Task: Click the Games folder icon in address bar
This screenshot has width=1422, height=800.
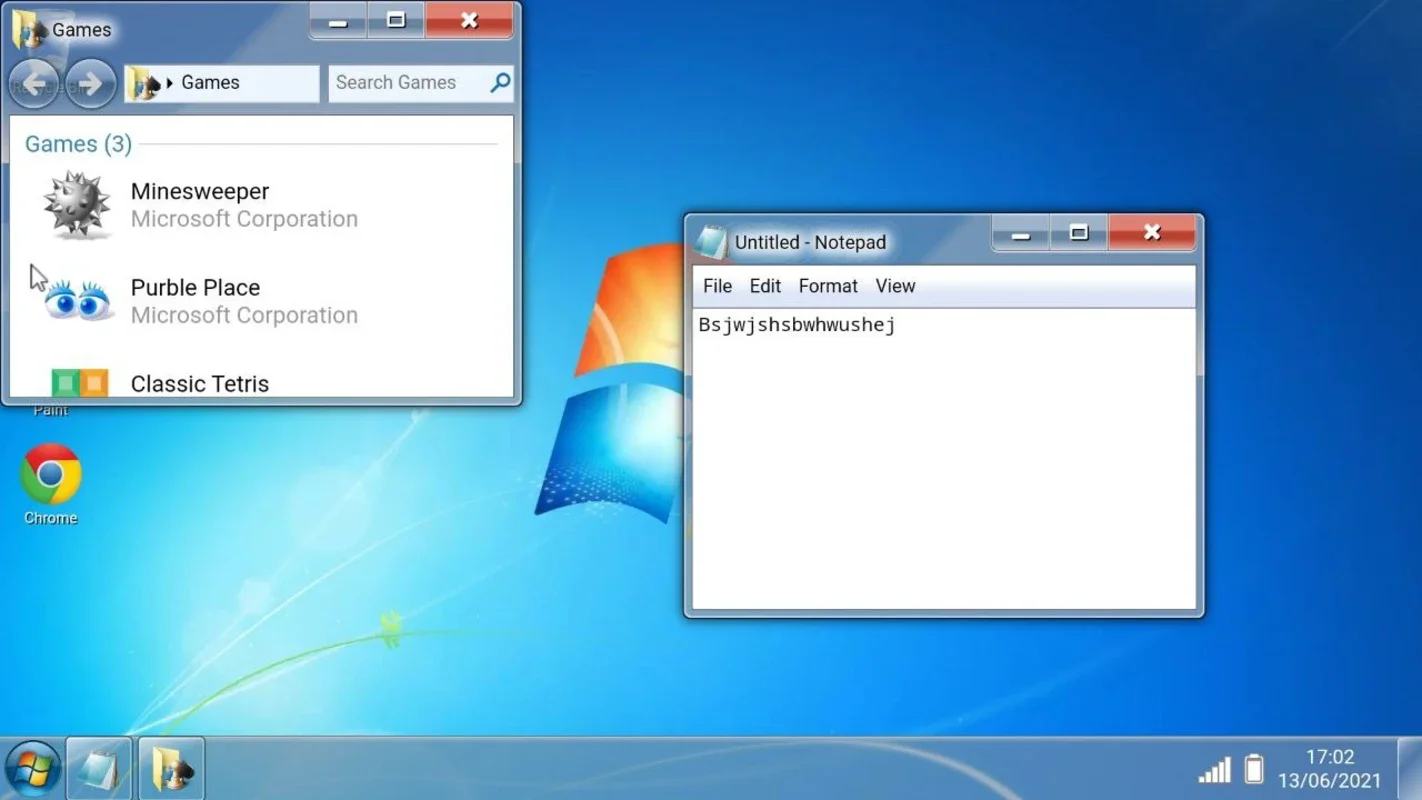Action: tap(145, 84)
